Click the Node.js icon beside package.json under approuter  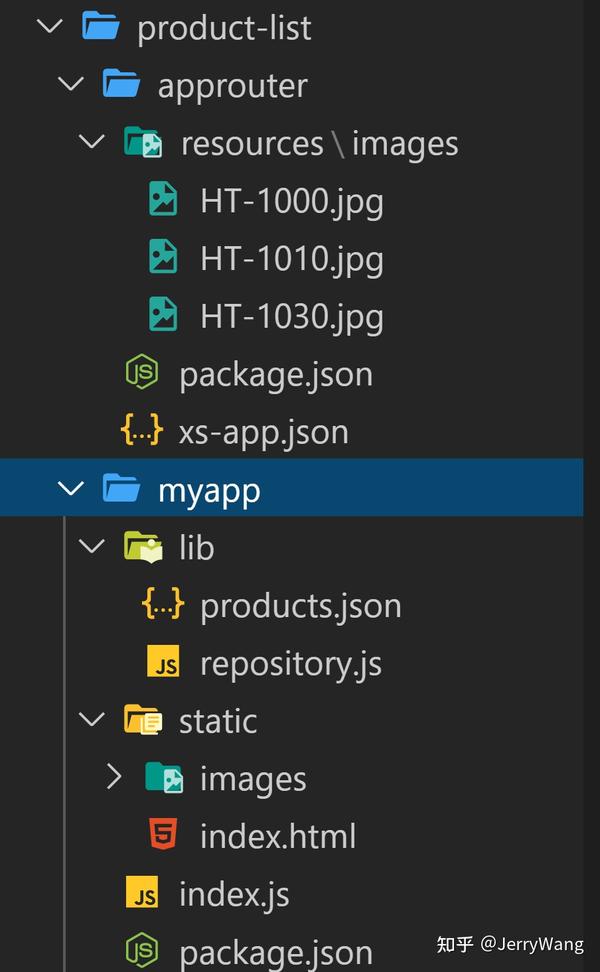click(140, 373)
